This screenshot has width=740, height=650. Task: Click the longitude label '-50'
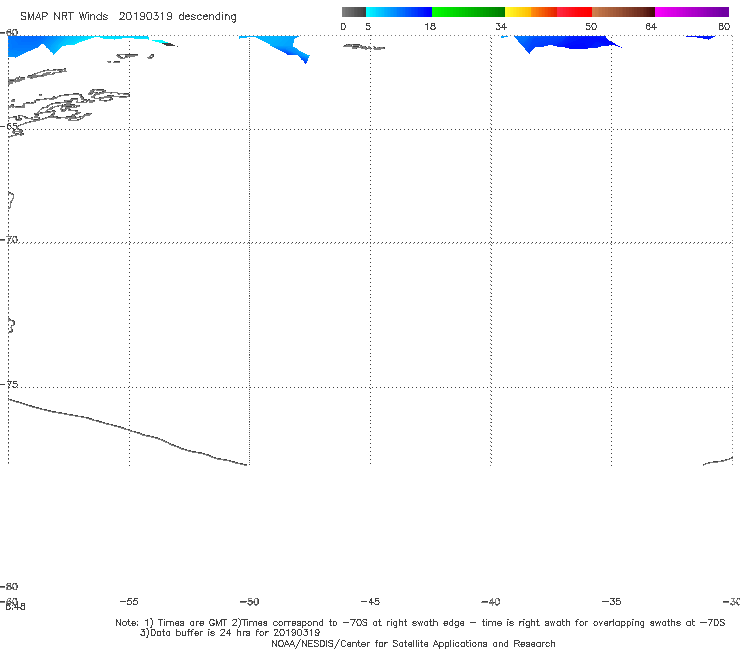(249, 601)
